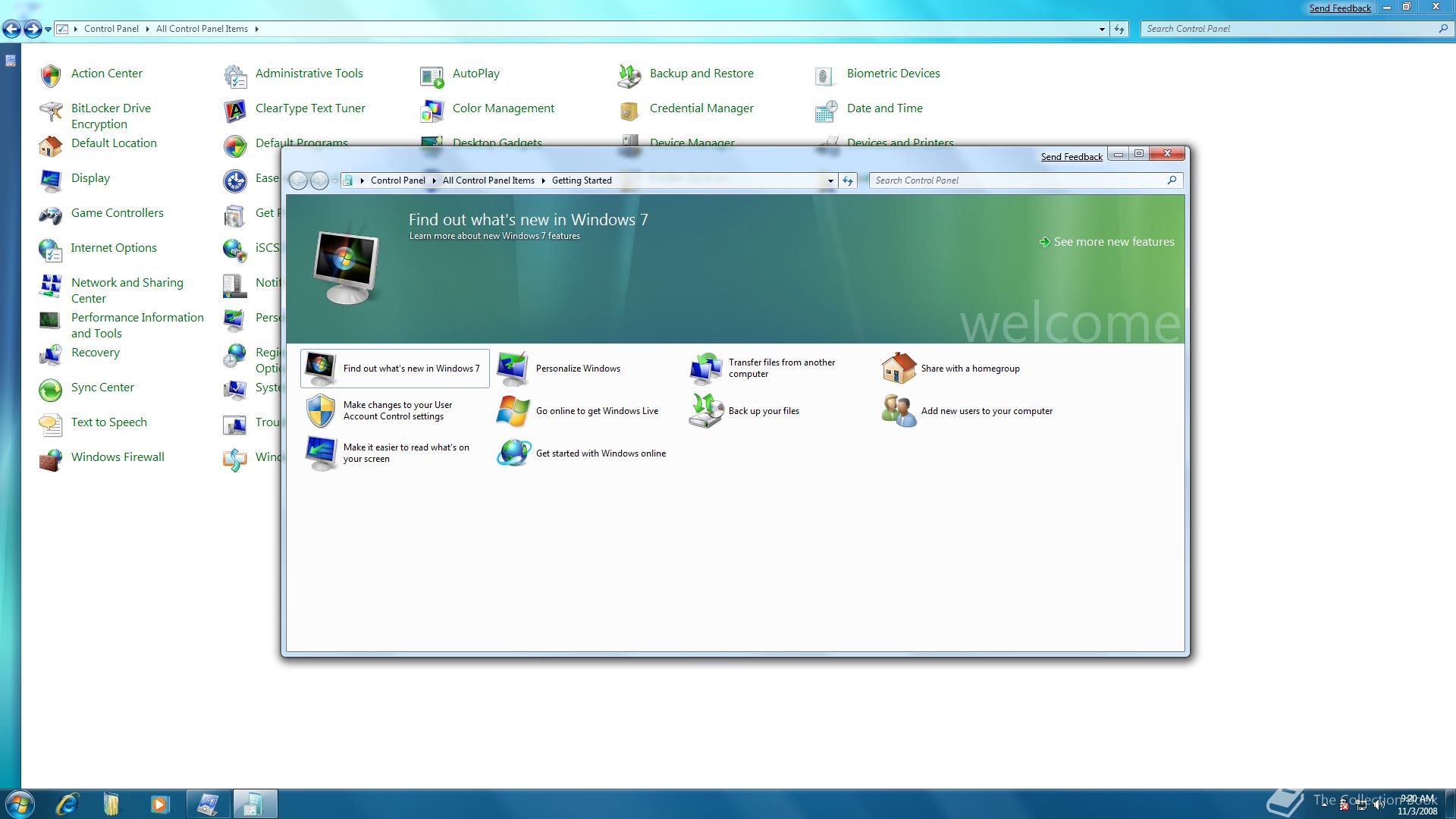The image size is (1456, 819).
Task: Open the Default Location house icon
Action: pos(51,146)
